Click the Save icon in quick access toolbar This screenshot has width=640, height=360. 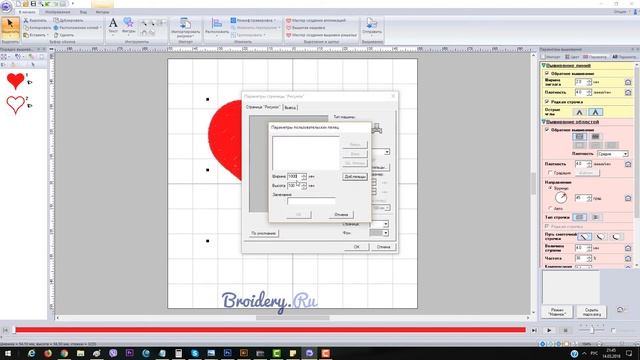(x=33, y=4)
